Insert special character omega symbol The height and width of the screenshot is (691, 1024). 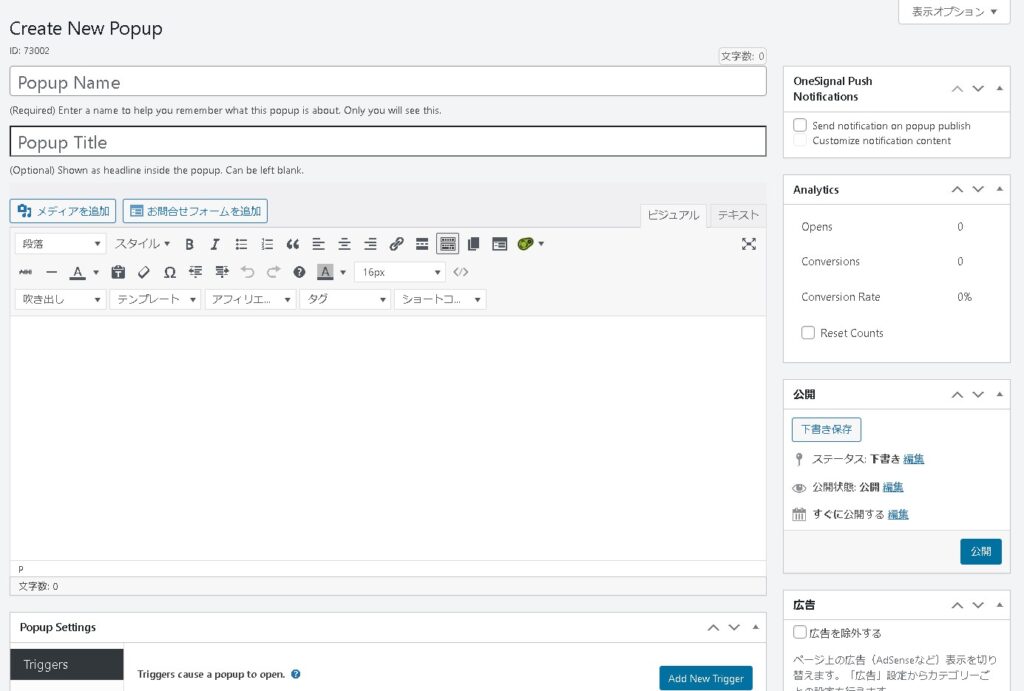(x=169, y=272)
